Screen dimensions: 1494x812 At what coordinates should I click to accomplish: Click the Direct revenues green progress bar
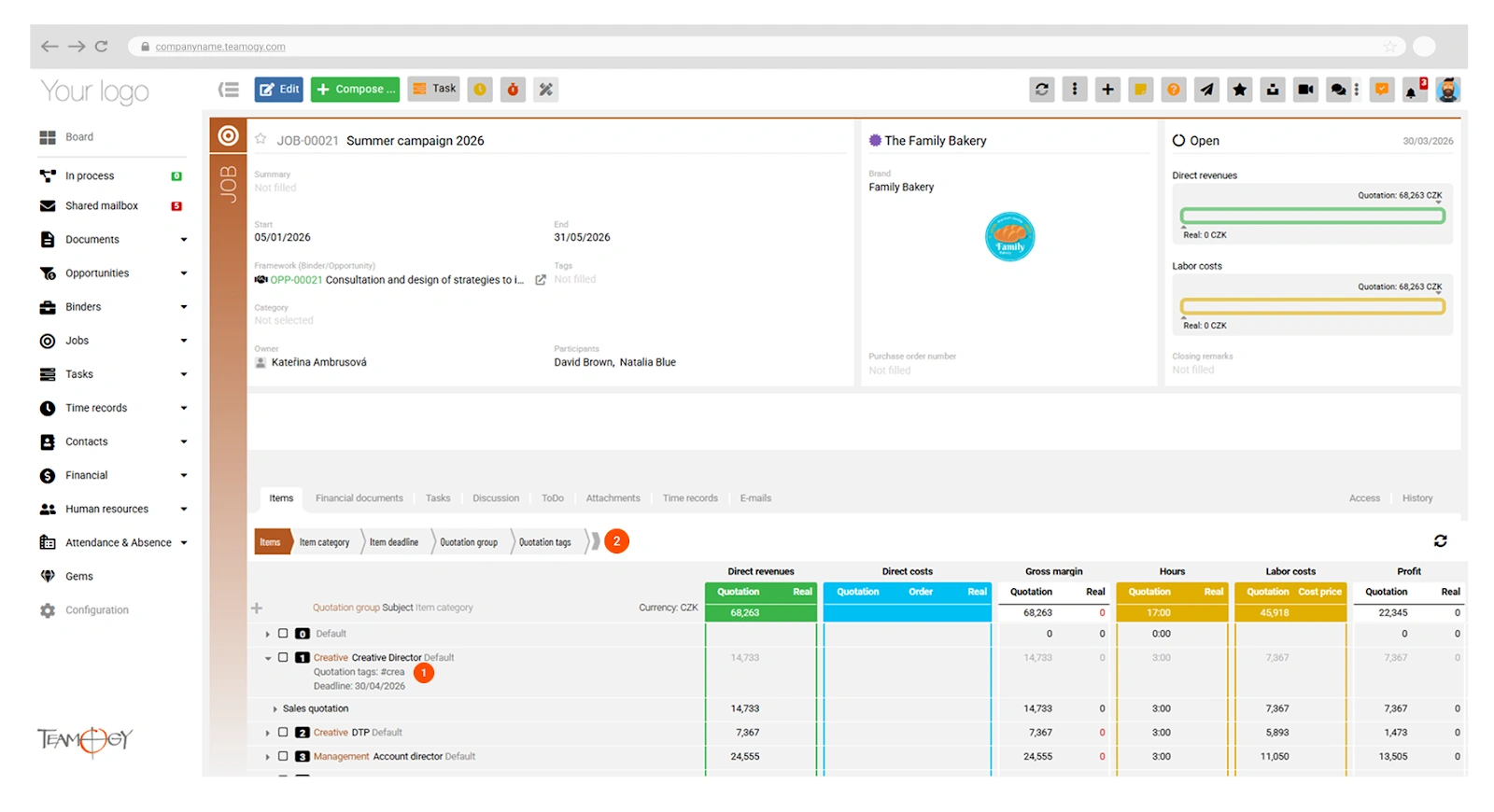(1312, 216)
